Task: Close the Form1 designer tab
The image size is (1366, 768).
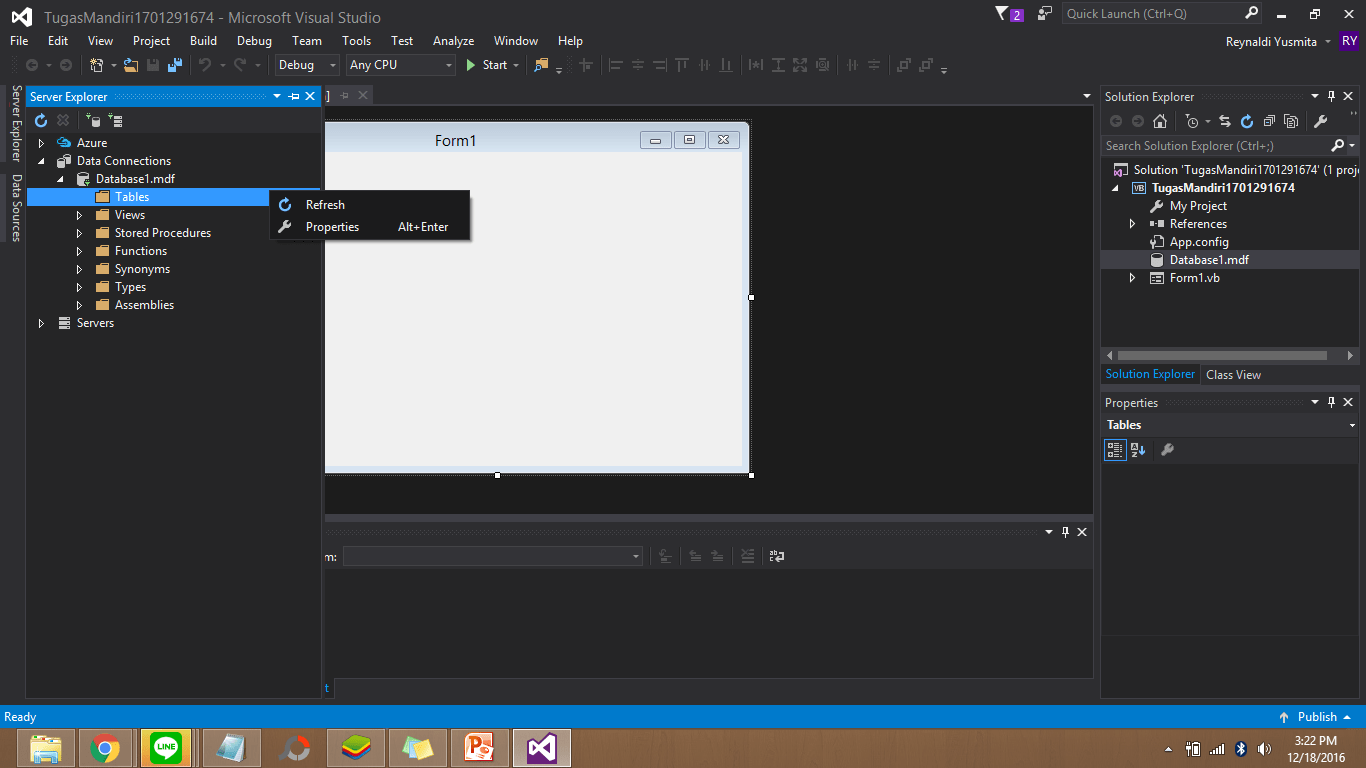Action: [363, 95]
